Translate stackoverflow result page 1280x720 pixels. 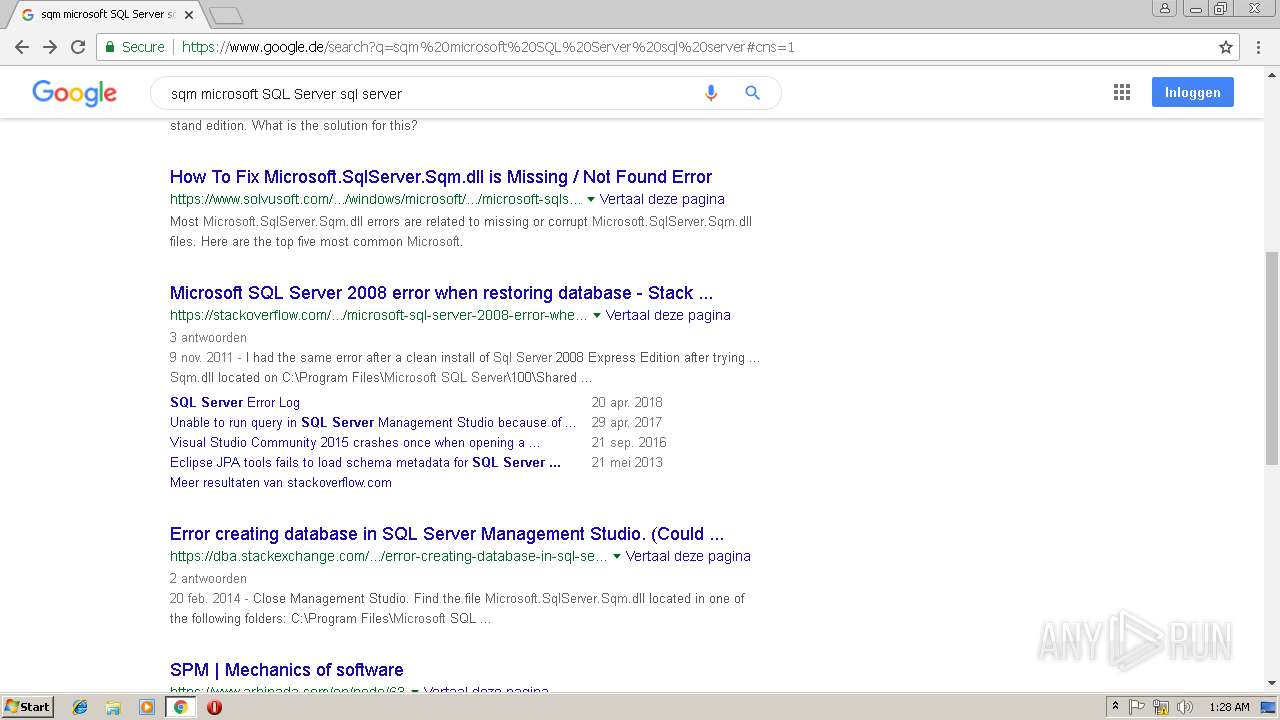point(668,315)
